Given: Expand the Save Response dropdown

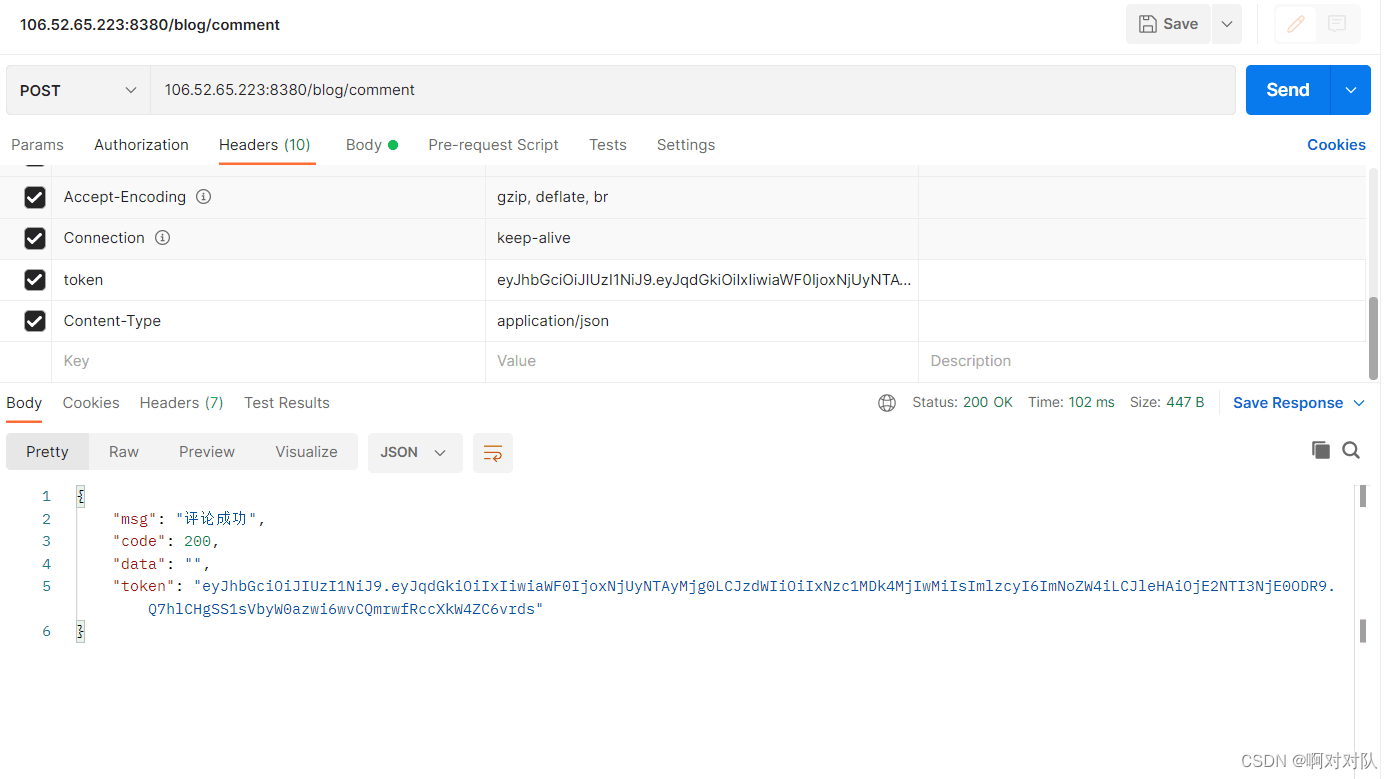Looking at the screenshot, I should click(x=1359, y=403).
